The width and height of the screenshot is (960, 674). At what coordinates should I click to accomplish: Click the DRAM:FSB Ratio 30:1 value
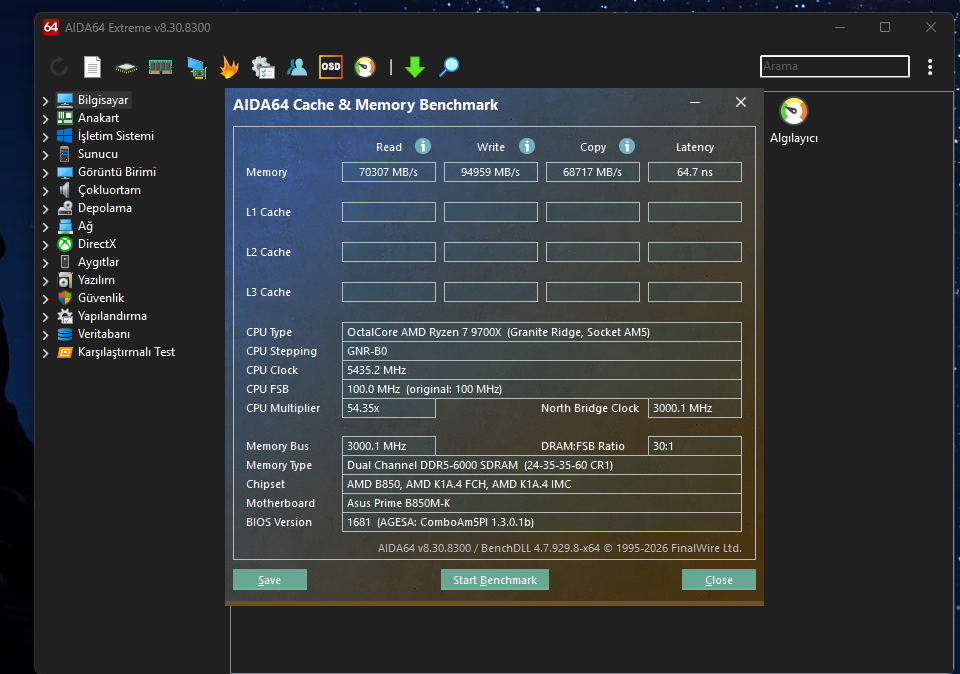(x=695, y=446)
